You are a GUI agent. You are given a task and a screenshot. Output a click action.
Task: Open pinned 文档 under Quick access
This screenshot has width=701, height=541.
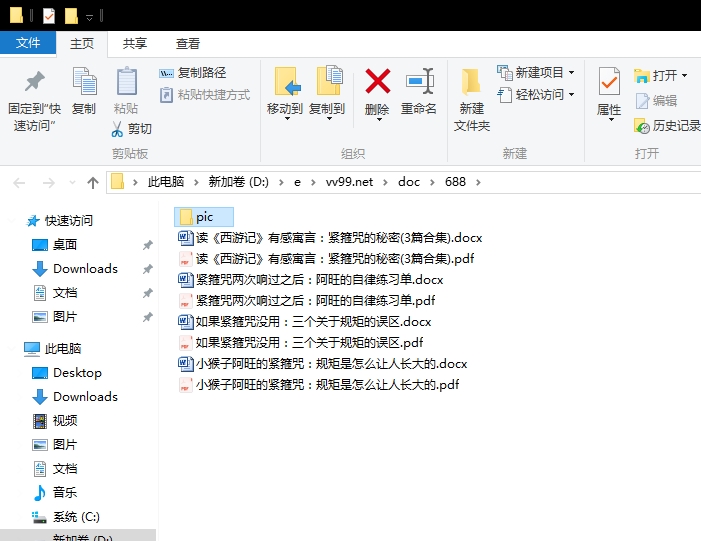55,293
